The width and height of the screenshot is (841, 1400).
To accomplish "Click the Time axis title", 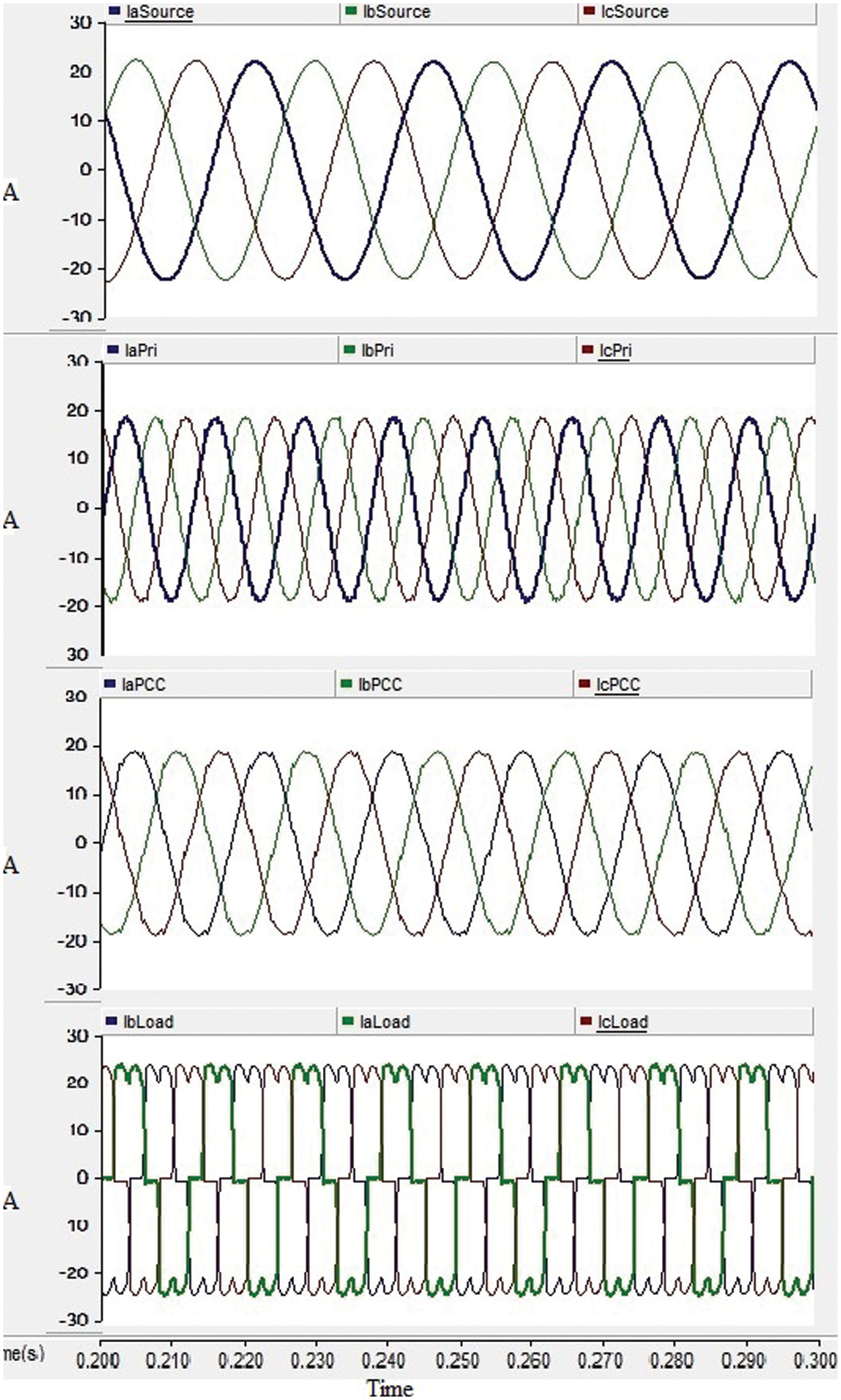I will coord(390,1388).
